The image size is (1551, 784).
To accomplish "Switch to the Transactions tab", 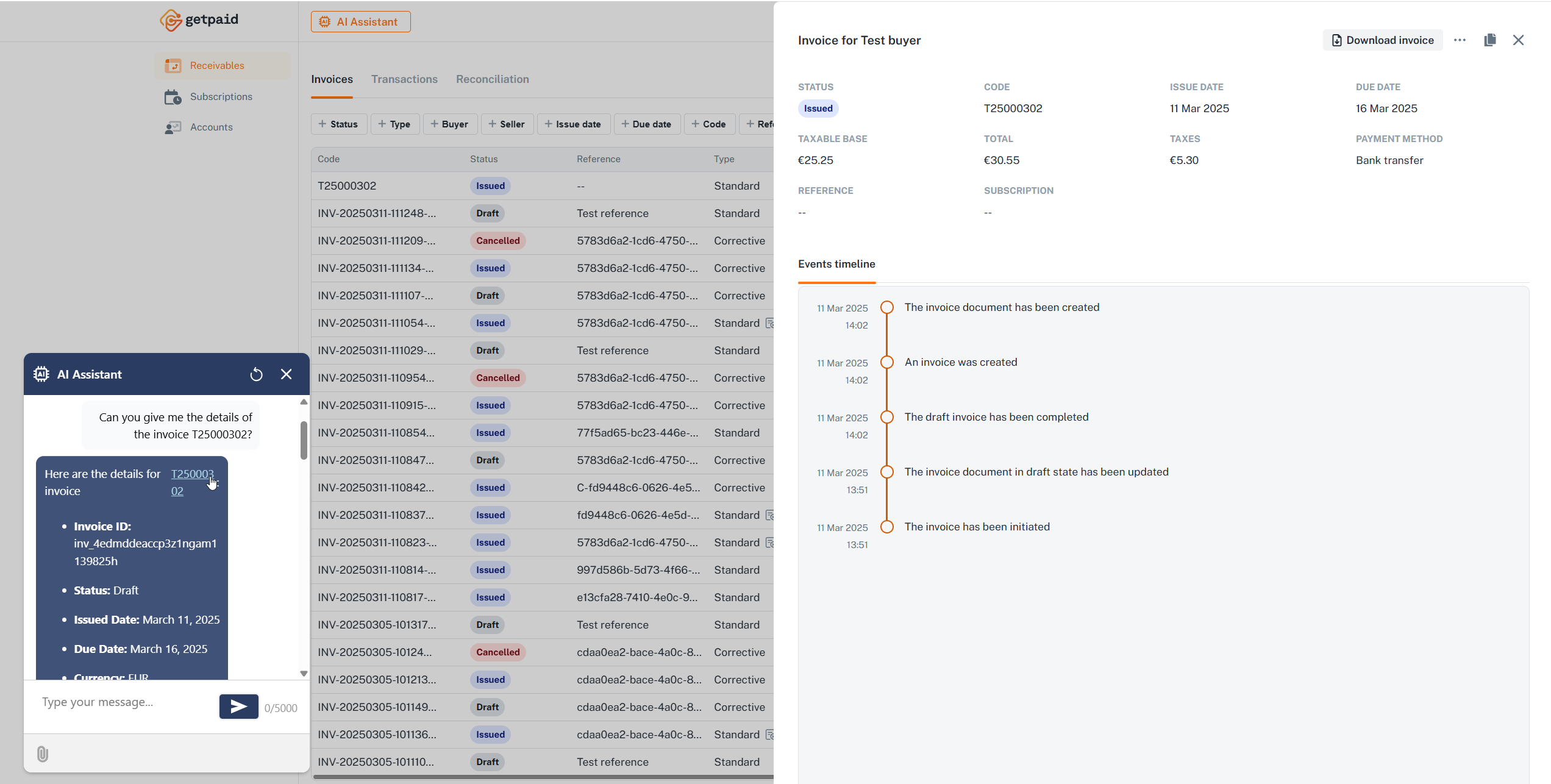I will [404, 79].
